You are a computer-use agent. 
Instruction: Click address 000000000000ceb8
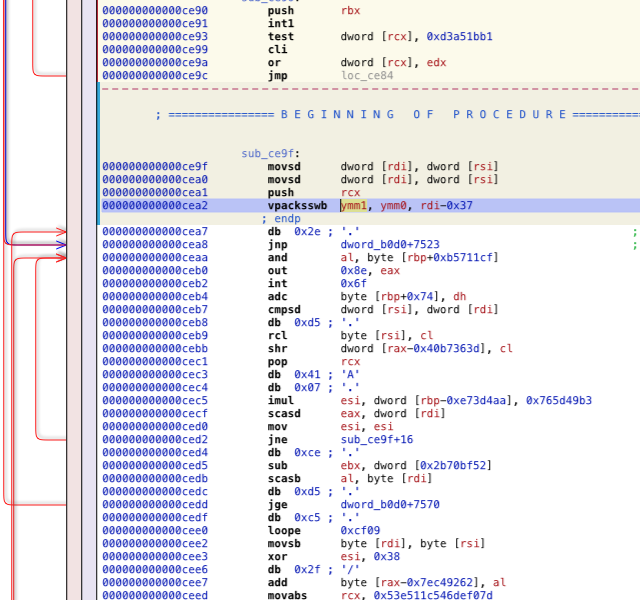click(x=155, y=322)
